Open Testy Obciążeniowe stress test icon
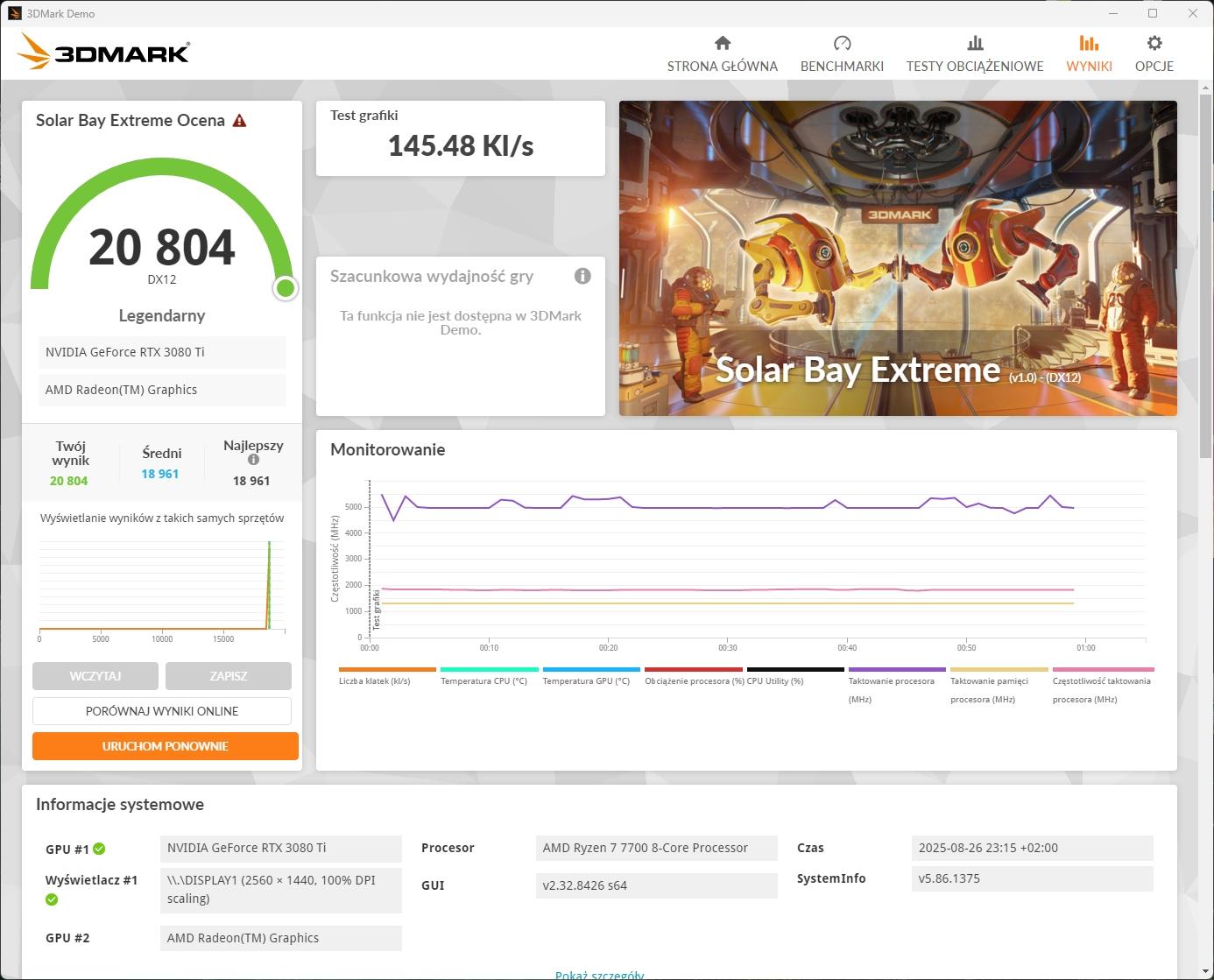 [x=974, y=44]
